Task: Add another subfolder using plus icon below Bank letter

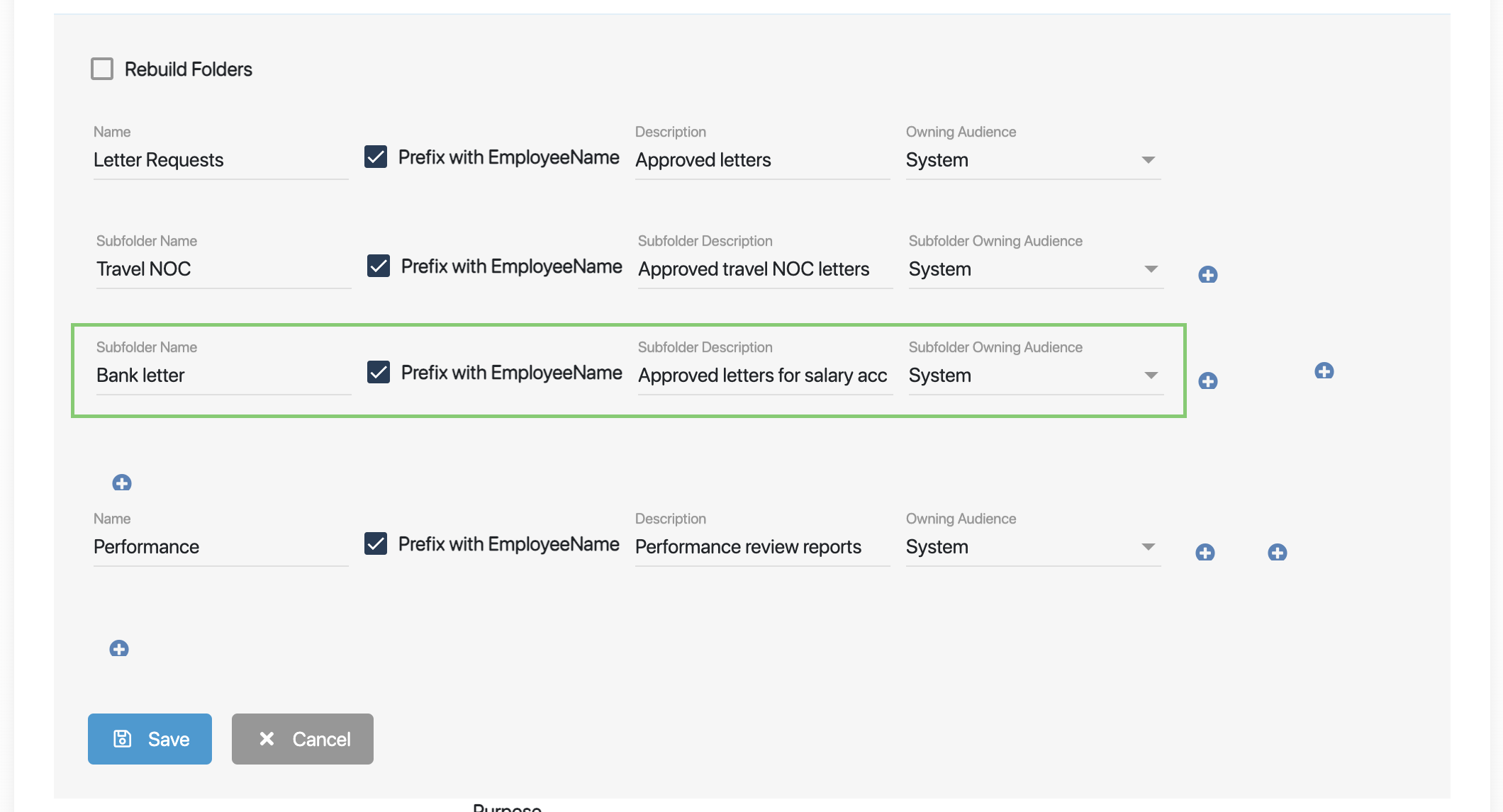Action: tap(122, 483)
